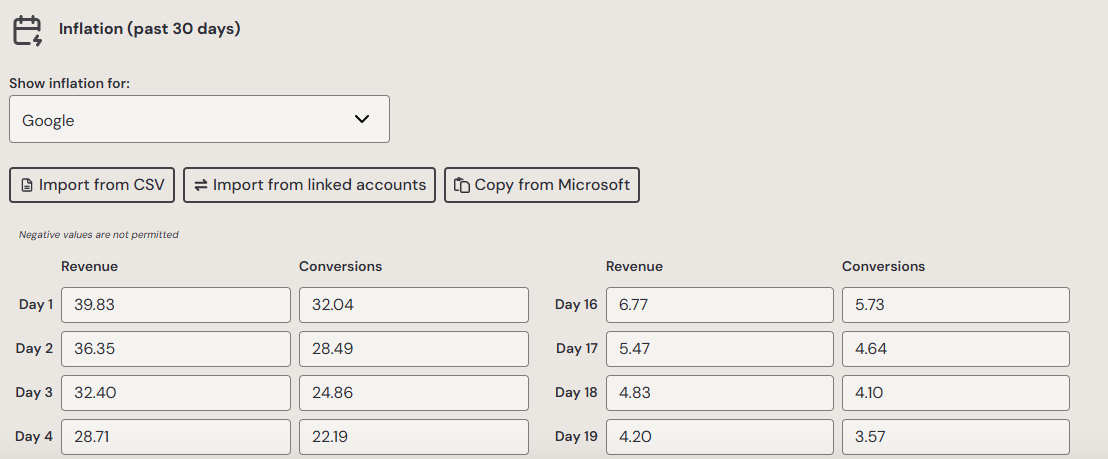This screenshot has height=459, width=1108.
Task: Click the chevron arrow in Google dropdown
Action: (x=362, y=119)
